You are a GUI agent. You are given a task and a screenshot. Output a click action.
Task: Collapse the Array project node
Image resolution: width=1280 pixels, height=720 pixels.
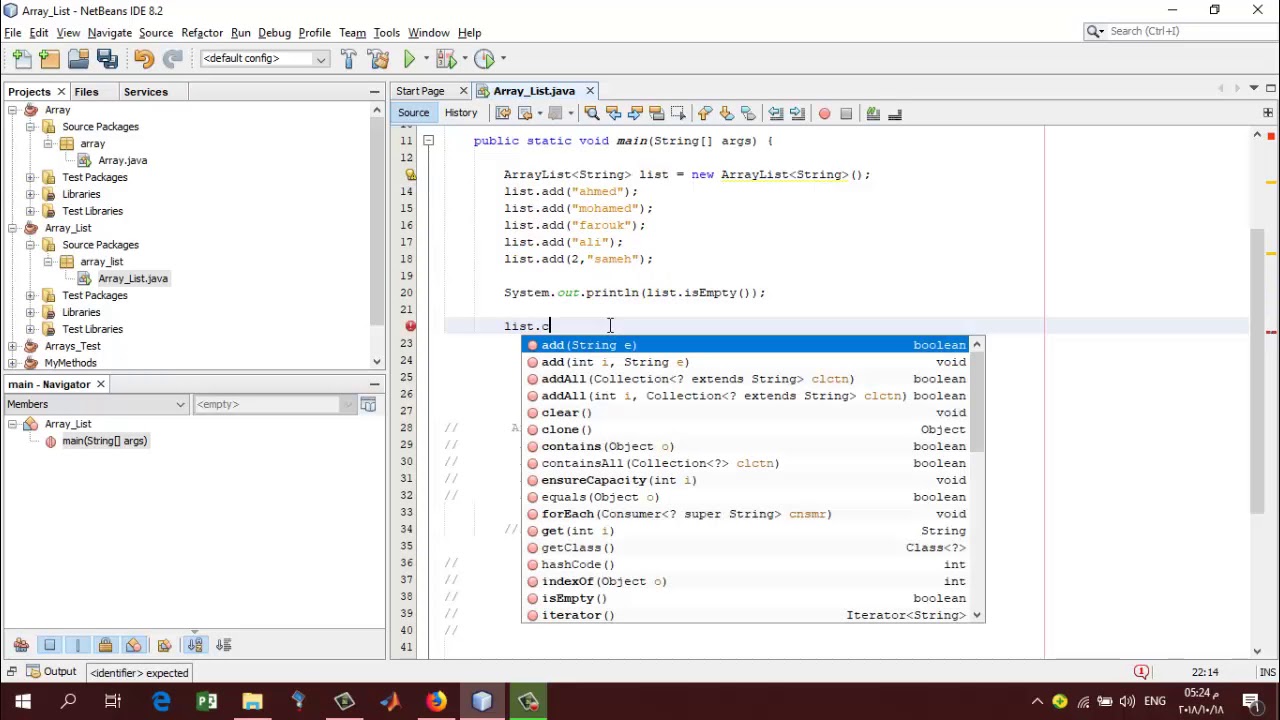click(12, 110)
